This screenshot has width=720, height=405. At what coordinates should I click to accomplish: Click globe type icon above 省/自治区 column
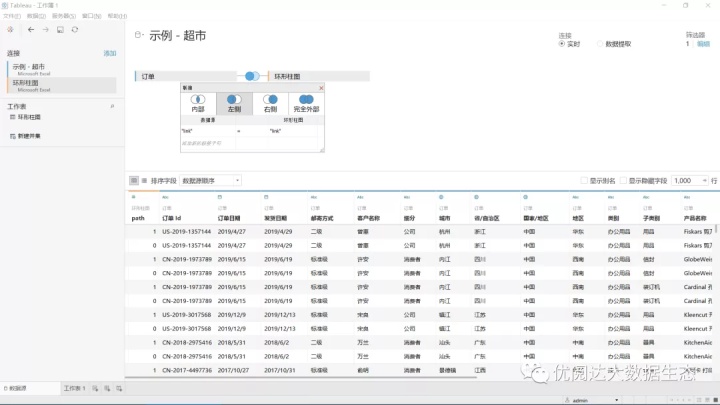tap(477, 197)
